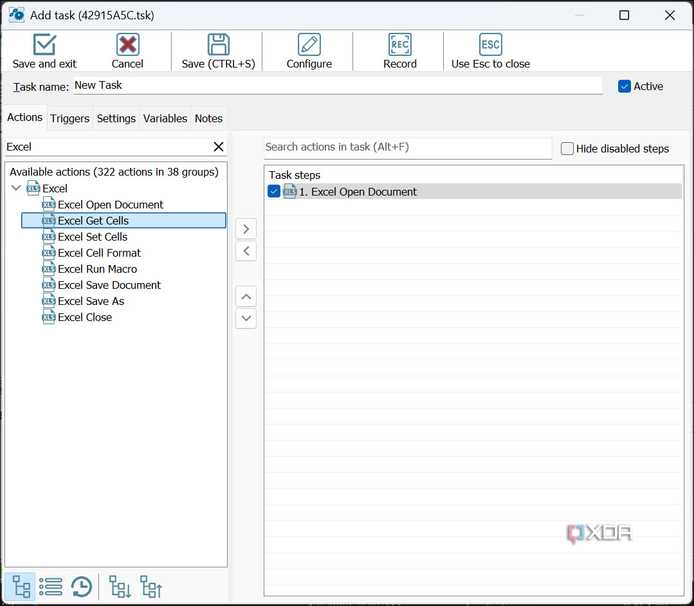Screen dimensions: 694x606
Task: Click the red Cancel icon
Action: [127, 44]
